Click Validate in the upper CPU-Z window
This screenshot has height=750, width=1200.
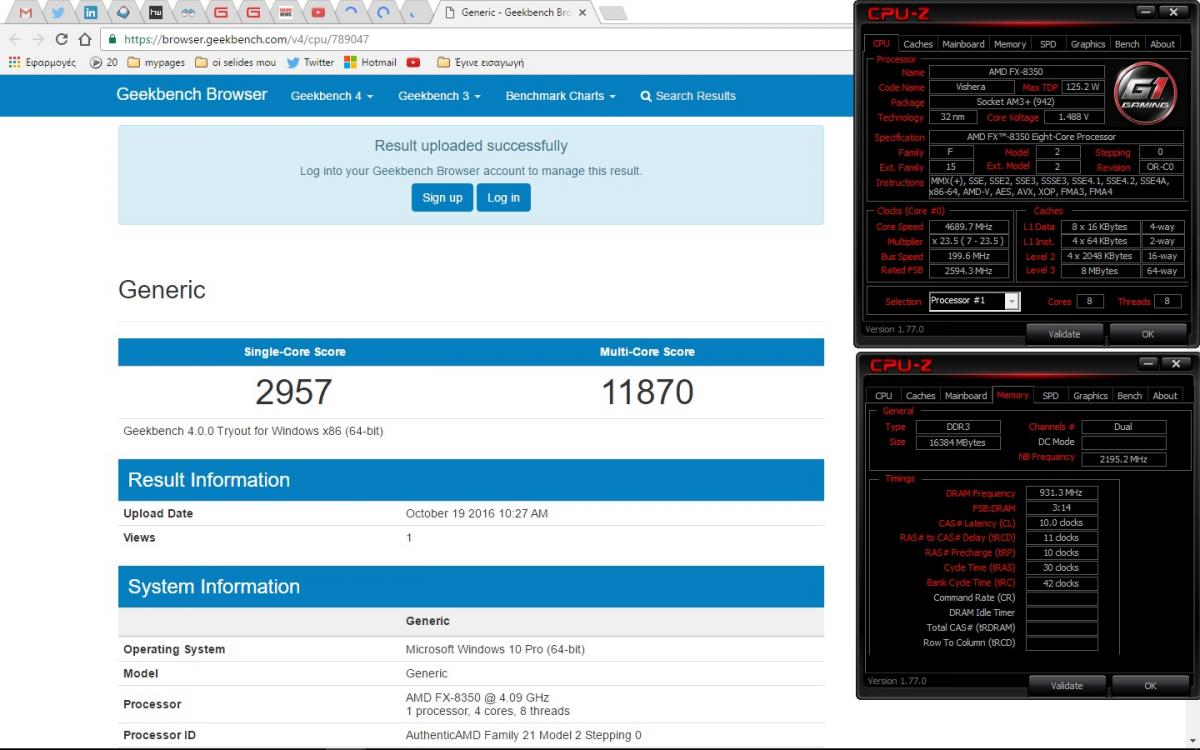tap(1064, 333)
